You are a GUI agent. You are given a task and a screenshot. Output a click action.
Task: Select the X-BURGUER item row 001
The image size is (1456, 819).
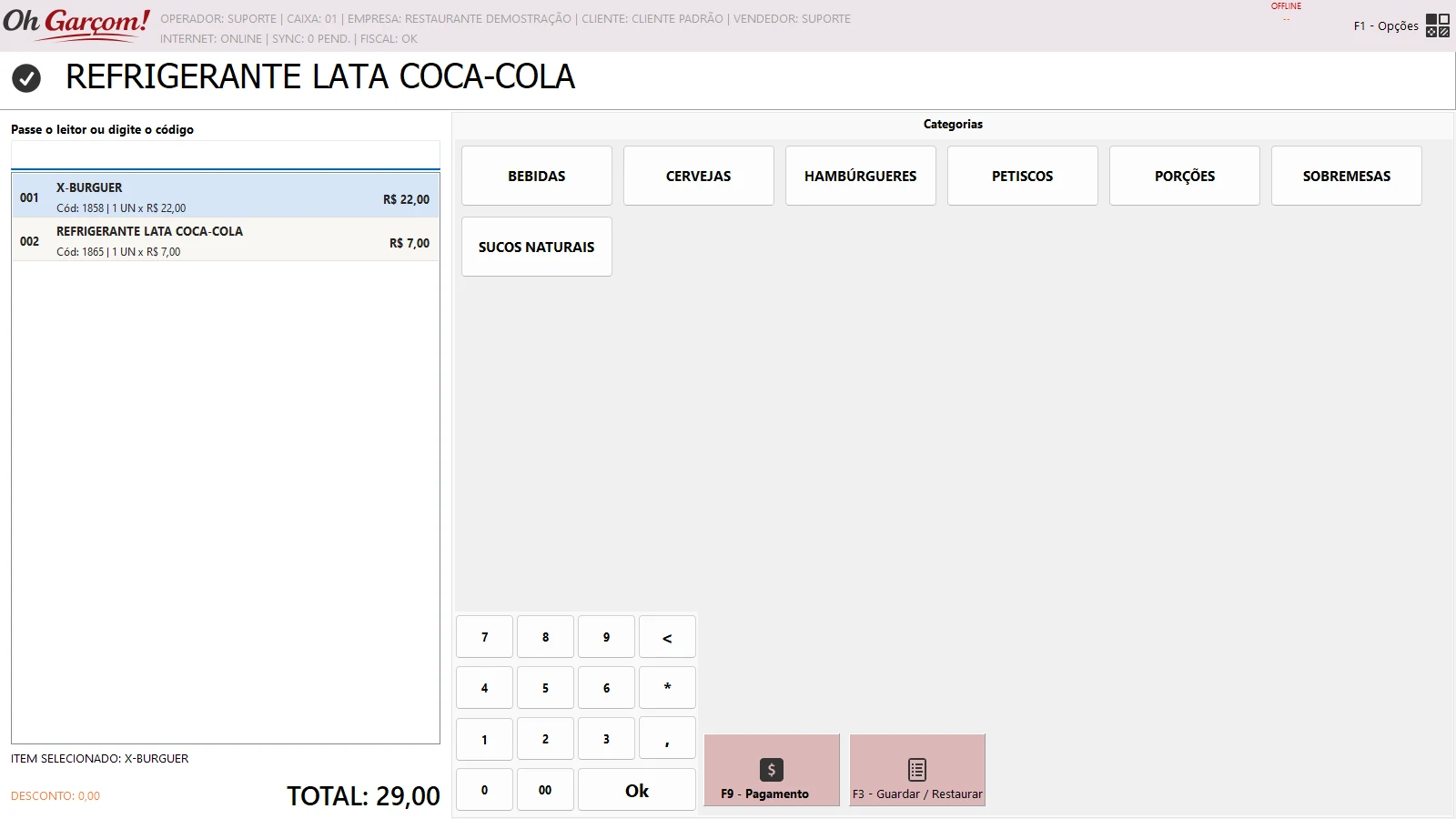[226, 196]
